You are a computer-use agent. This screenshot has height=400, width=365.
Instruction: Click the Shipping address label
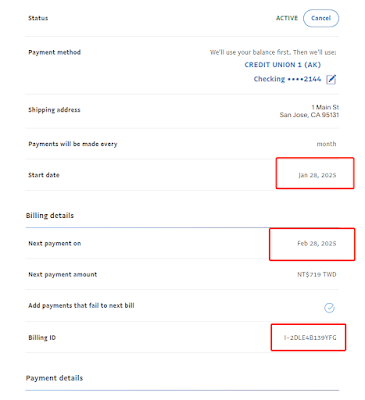point(54,110)
